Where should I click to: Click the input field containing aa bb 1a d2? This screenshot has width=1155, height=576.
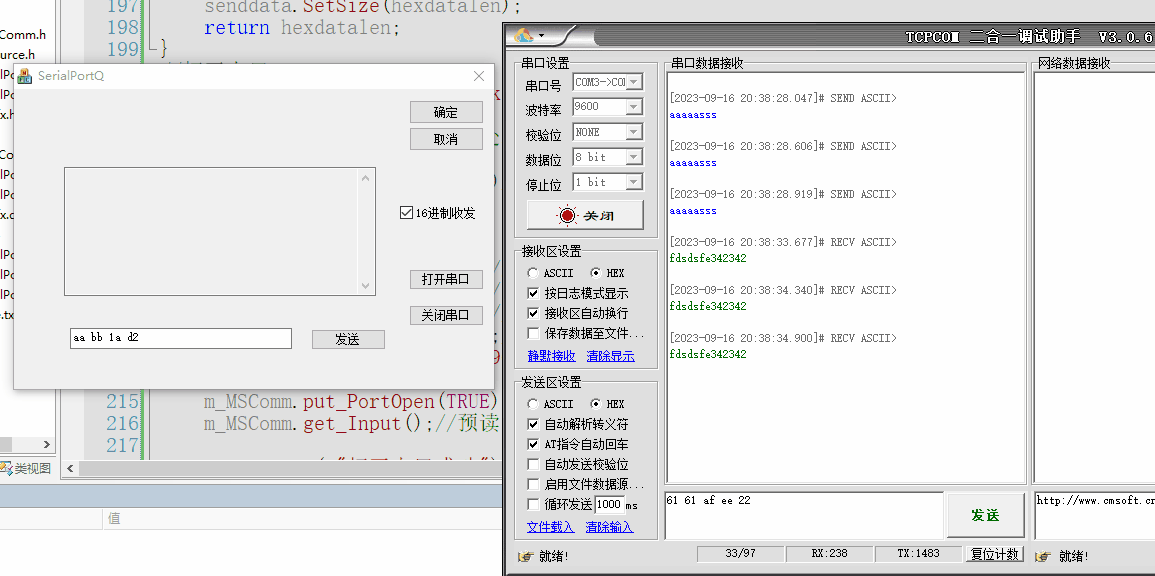[180, 338]
